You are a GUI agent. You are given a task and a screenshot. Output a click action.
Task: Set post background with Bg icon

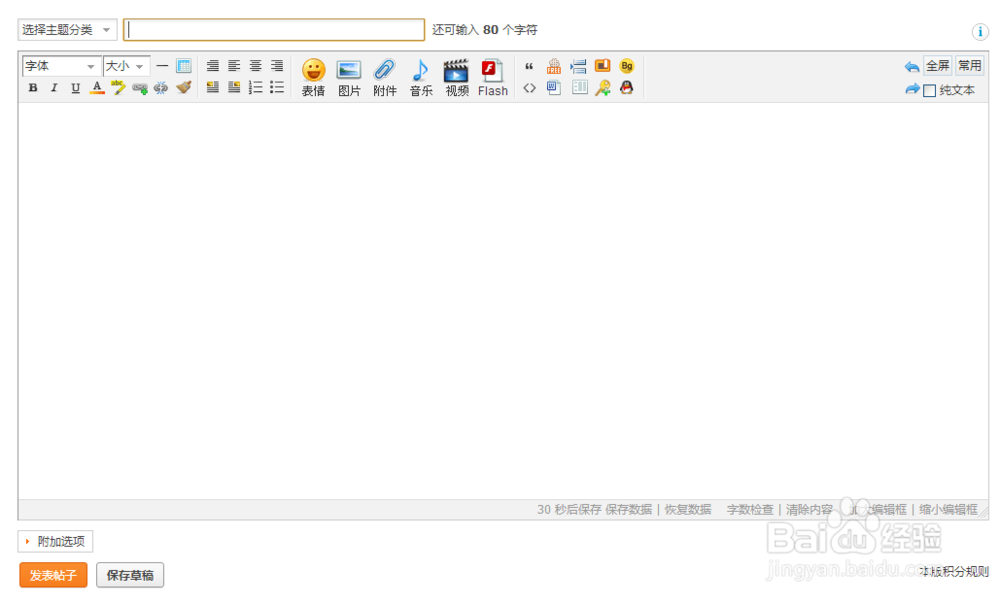[x=627, y=66]
